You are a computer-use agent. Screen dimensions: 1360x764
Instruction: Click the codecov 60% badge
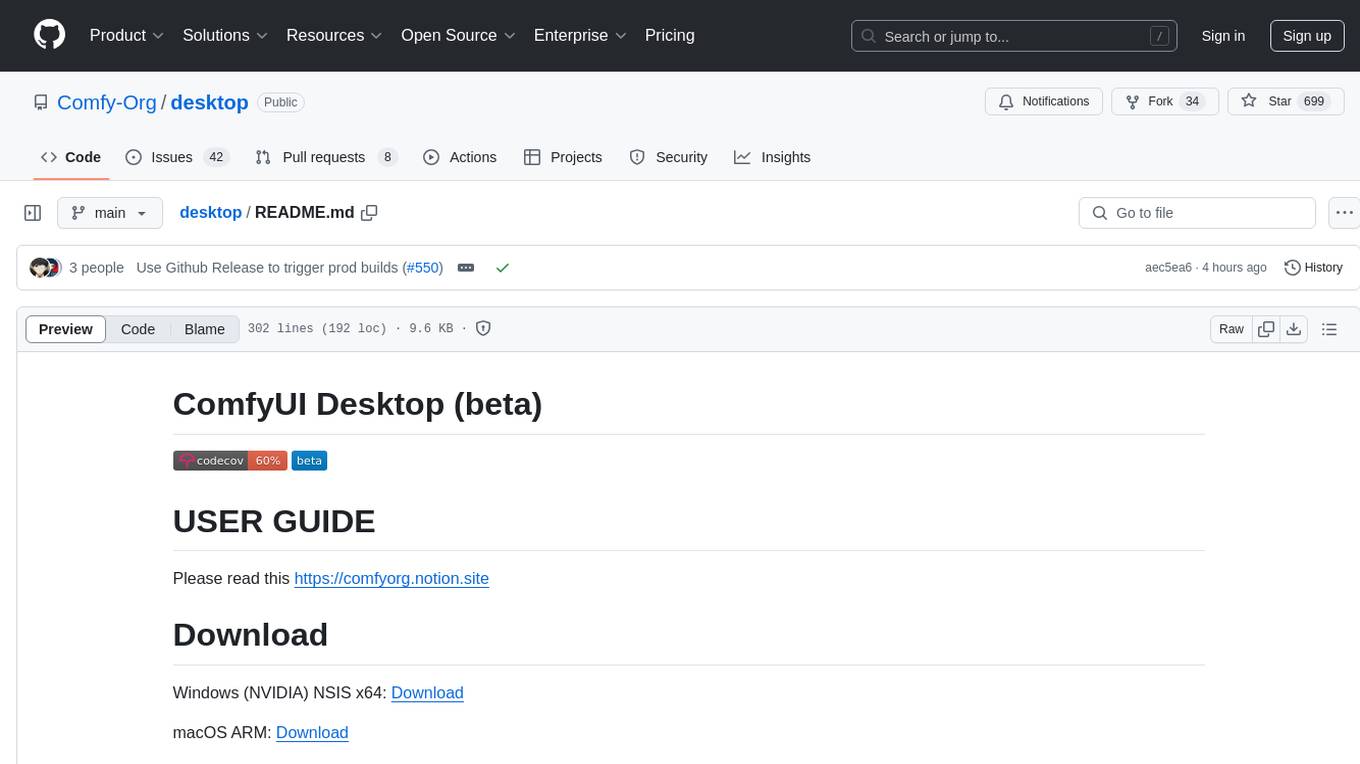[x=230, y=461]
